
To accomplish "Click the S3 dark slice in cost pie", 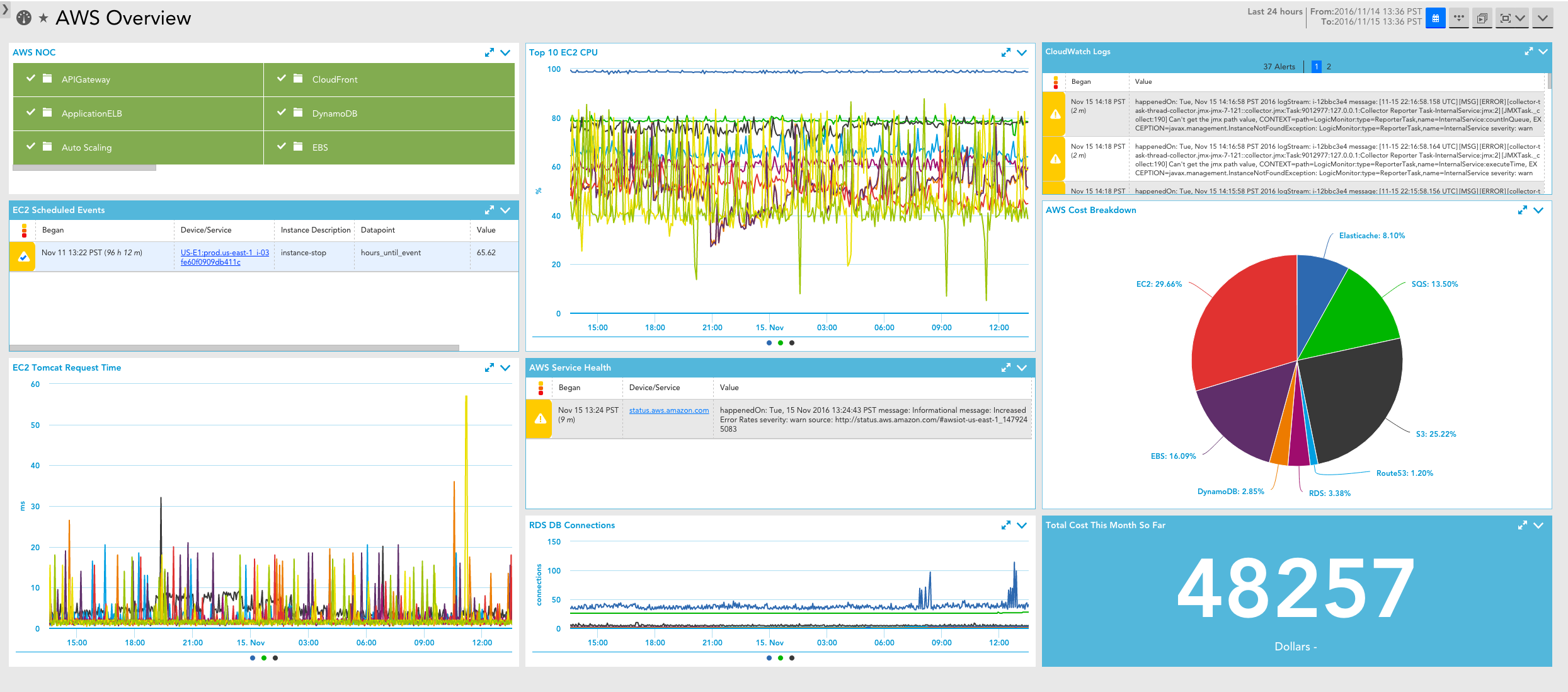I will 1354,397.
